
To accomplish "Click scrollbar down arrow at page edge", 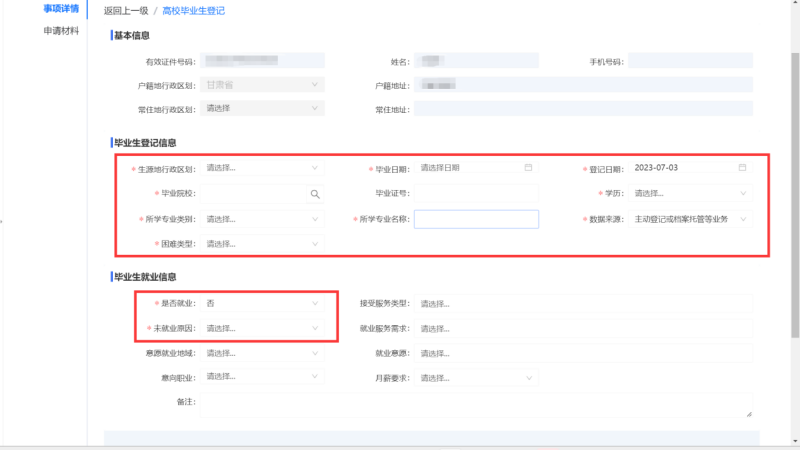I will [795, 441].
